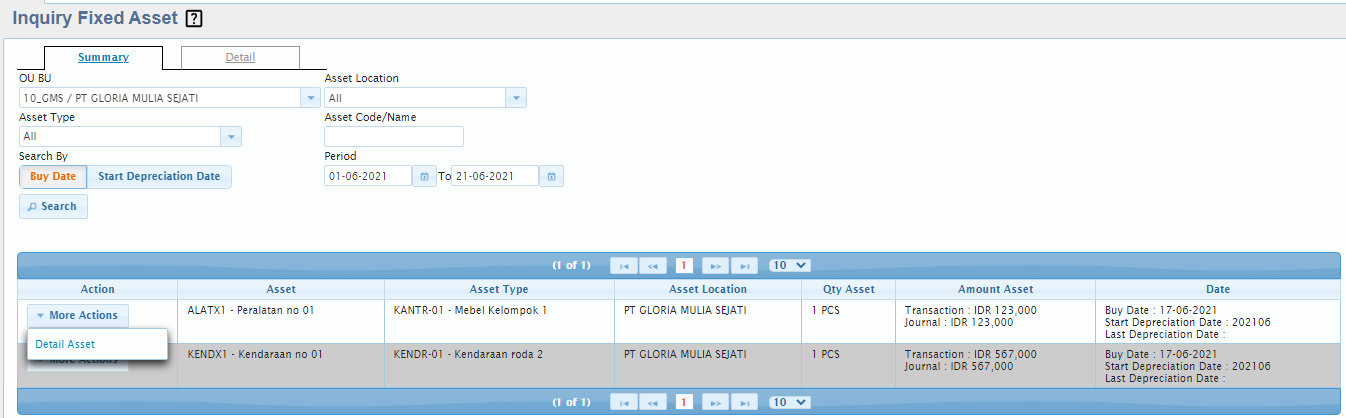The image size is (1346, 418).
Task: Go to next page in bottom paginator
Action: pyautogui.click(x=714, y=402)
